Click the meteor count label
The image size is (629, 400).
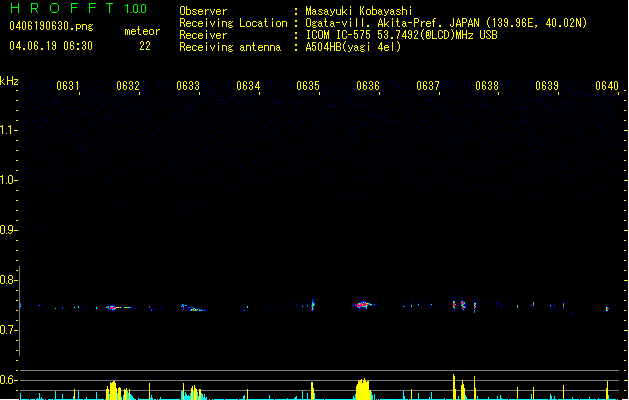[142, 31]
